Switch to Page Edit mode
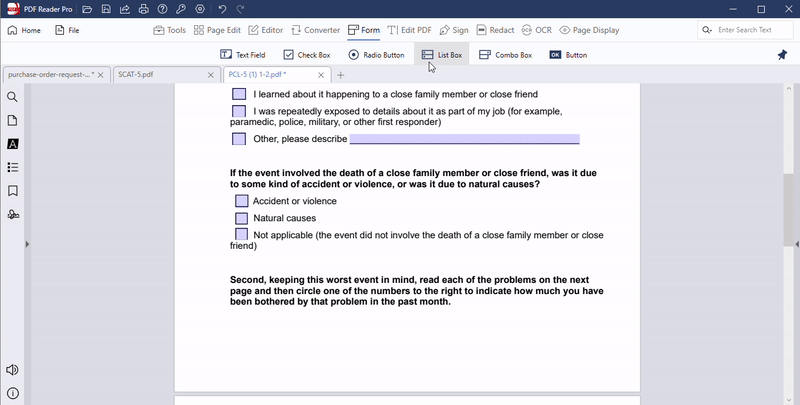800x405 pixels. pyautogui.click(x=217, y=30)
